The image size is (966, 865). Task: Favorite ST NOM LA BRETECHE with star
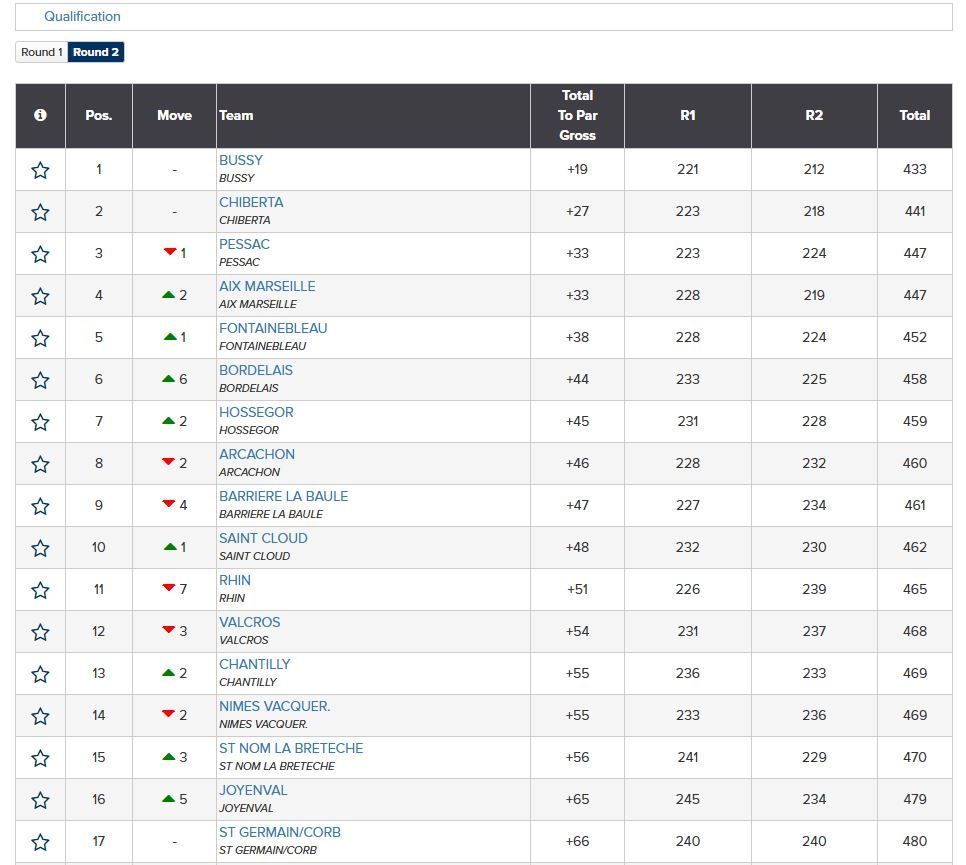tap(40, 758)
